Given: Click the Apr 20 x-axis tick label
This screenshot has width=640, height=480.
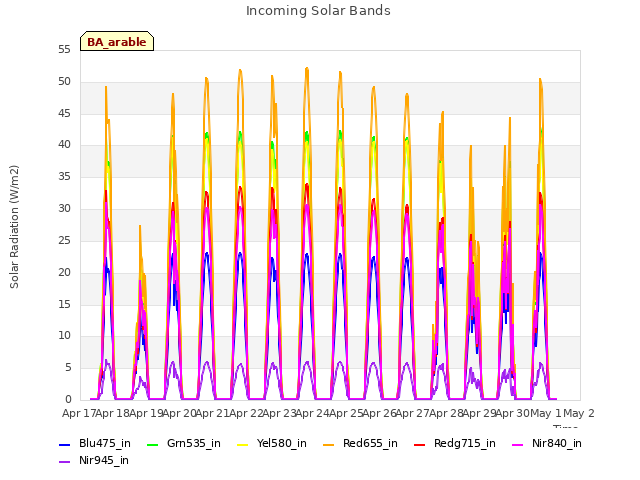Looking at the screenshot, I should 179,413.
